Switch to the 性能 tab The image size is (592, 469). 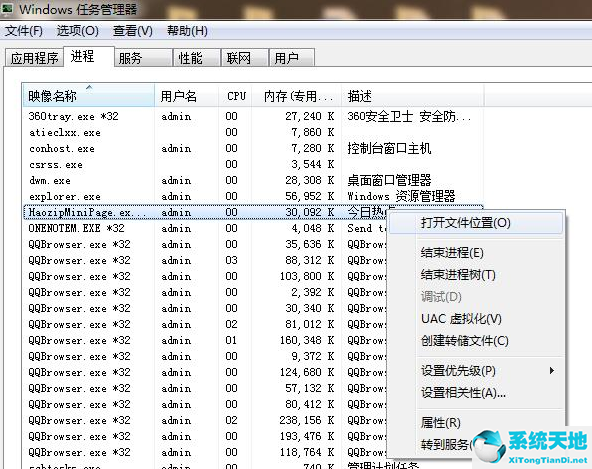pyautogui.click(x=197, y=58)
